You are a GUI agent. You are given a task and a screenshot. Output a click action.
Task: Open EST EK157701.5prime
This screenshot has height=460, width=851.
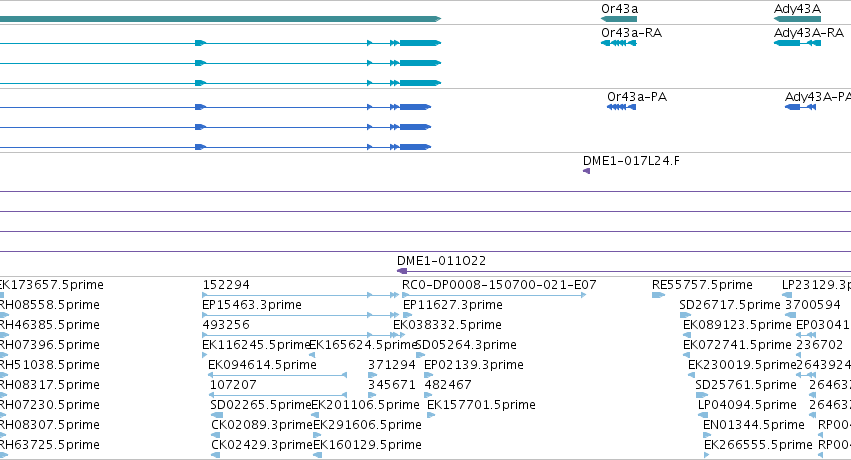click(x=481, y=405)
